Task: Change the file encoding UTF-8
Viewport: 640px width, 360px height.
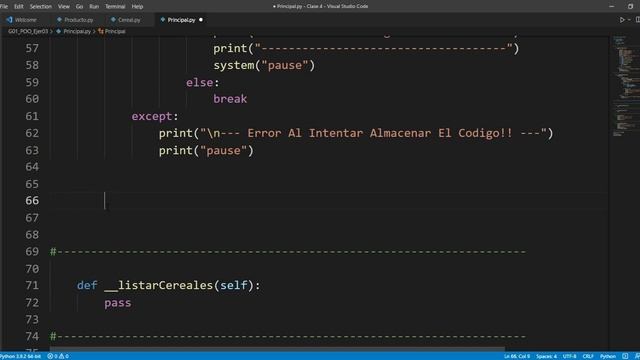Action: pos(569,356)
